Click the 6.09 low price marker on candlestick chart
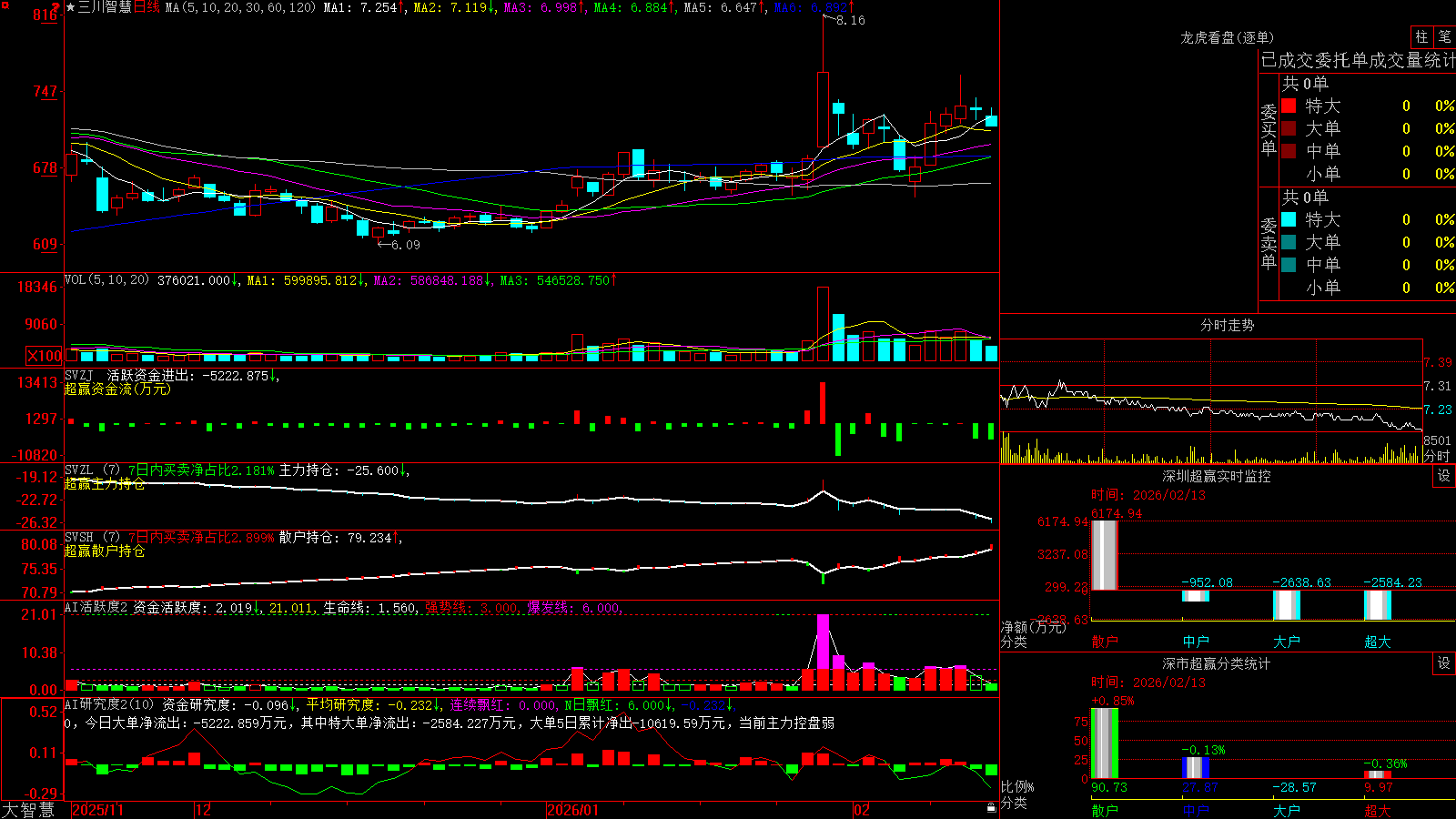Image resolution: width=1456 pixels, height=819 pixels. tap(406, 245)
